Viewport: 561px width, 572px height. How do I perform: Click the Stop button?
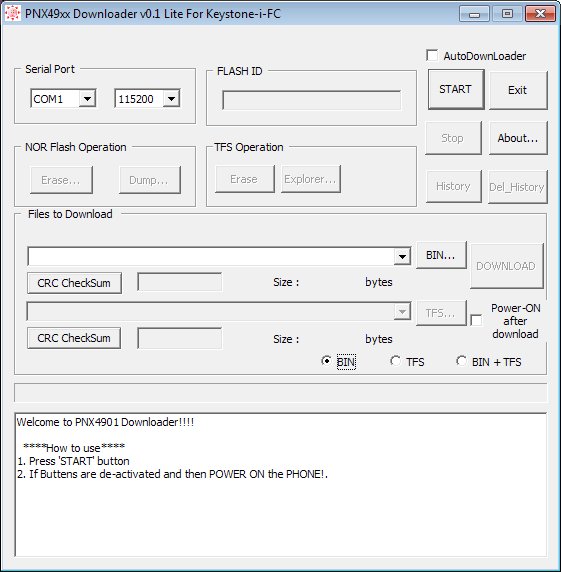(453, 138)
